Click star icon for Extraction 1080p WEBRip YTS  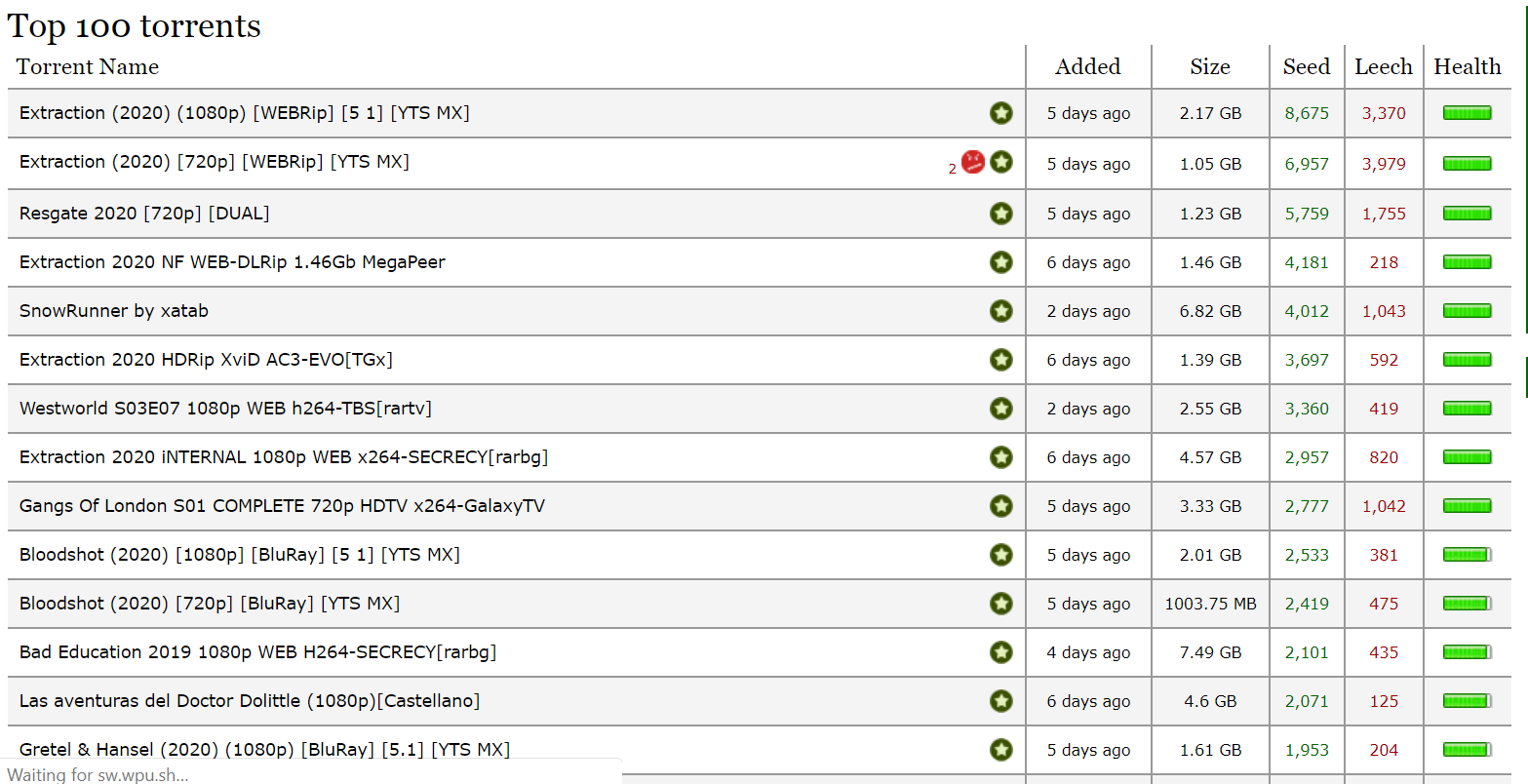1001,113
